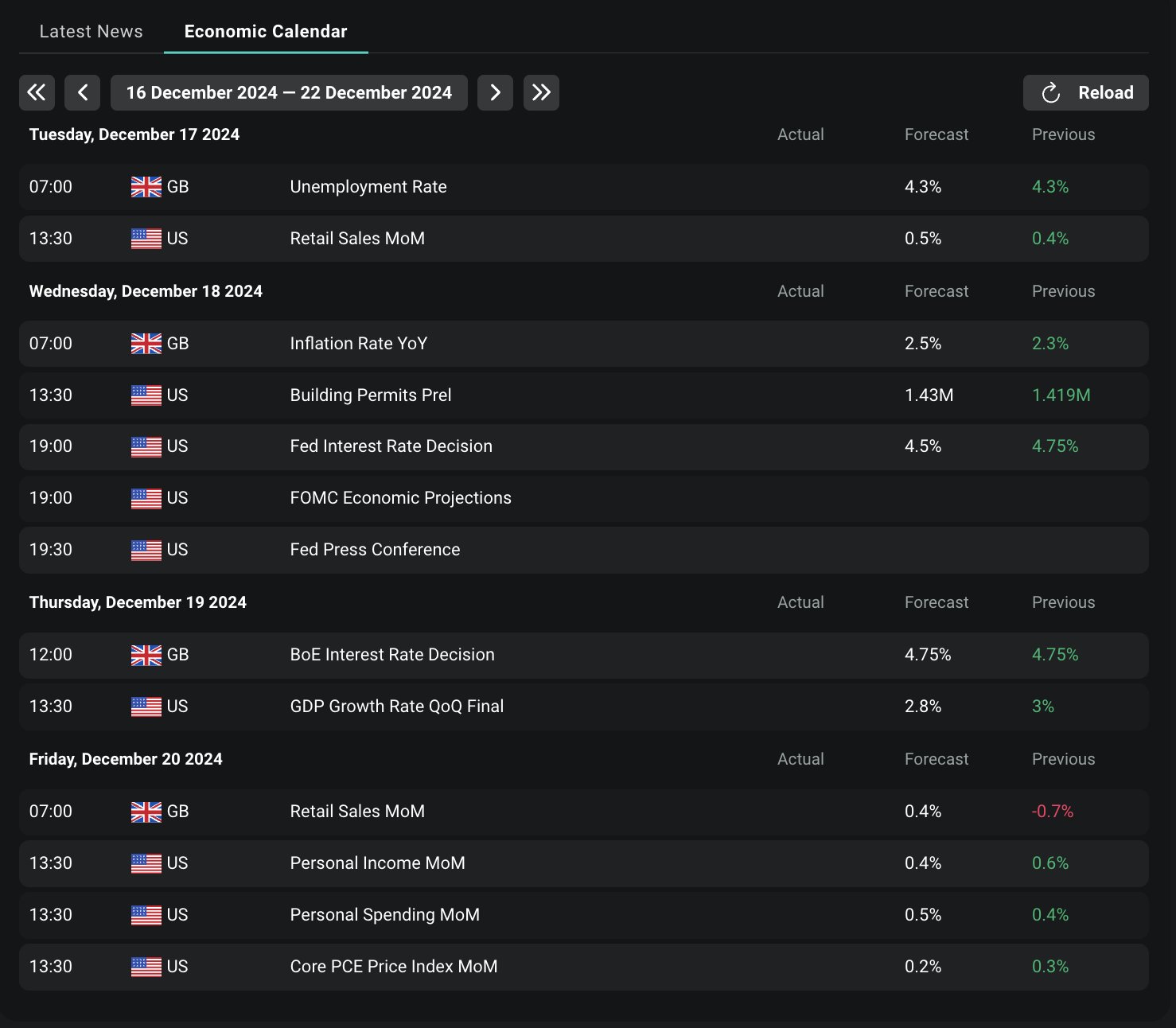The width and height of the screenshot is (1176, 1028).
Task: Click the US flag on the Fed Interest Rate Decision row
Action: [x=146, y=446]
